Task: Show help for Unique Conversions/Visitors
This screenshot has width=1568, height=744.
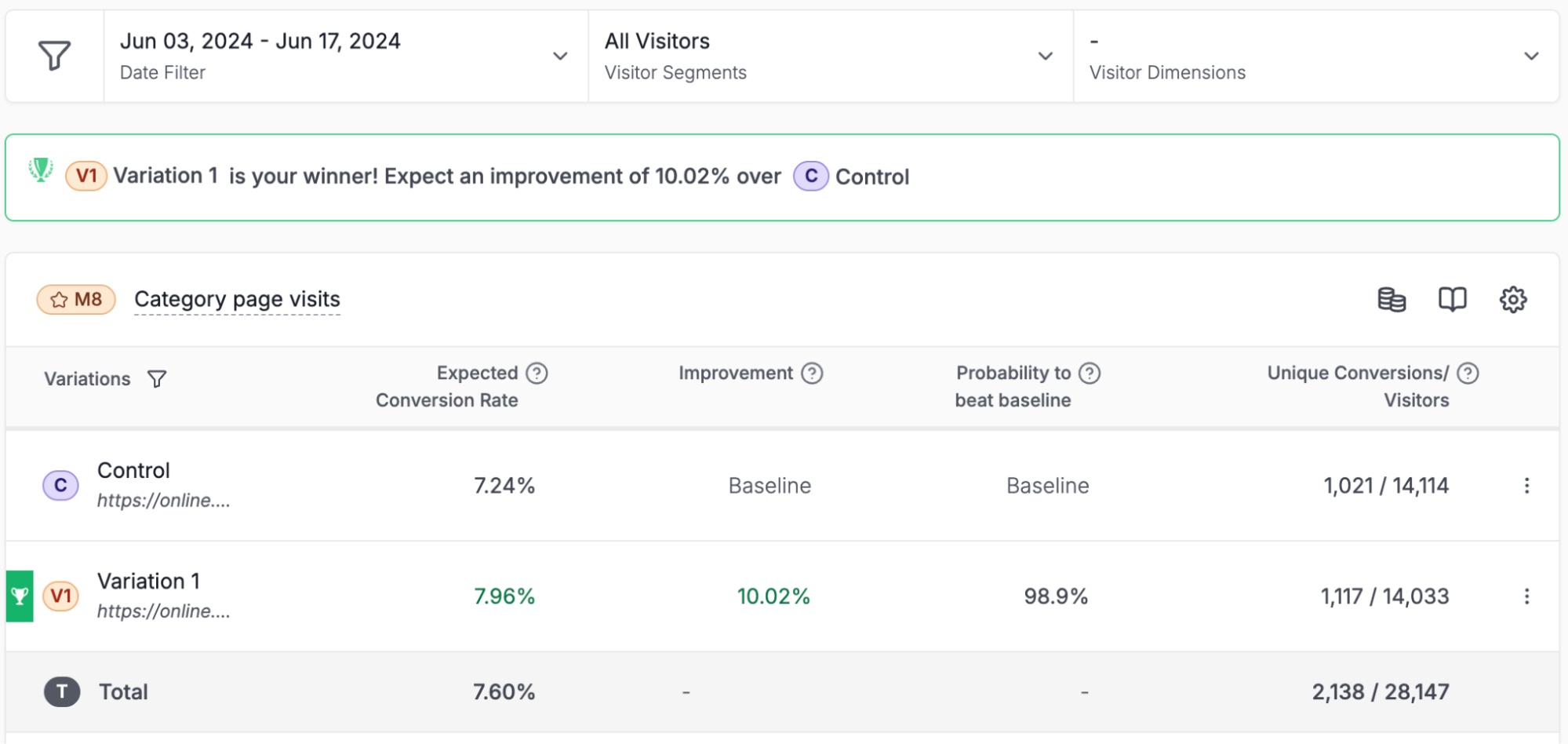Action: point(1468,373)
